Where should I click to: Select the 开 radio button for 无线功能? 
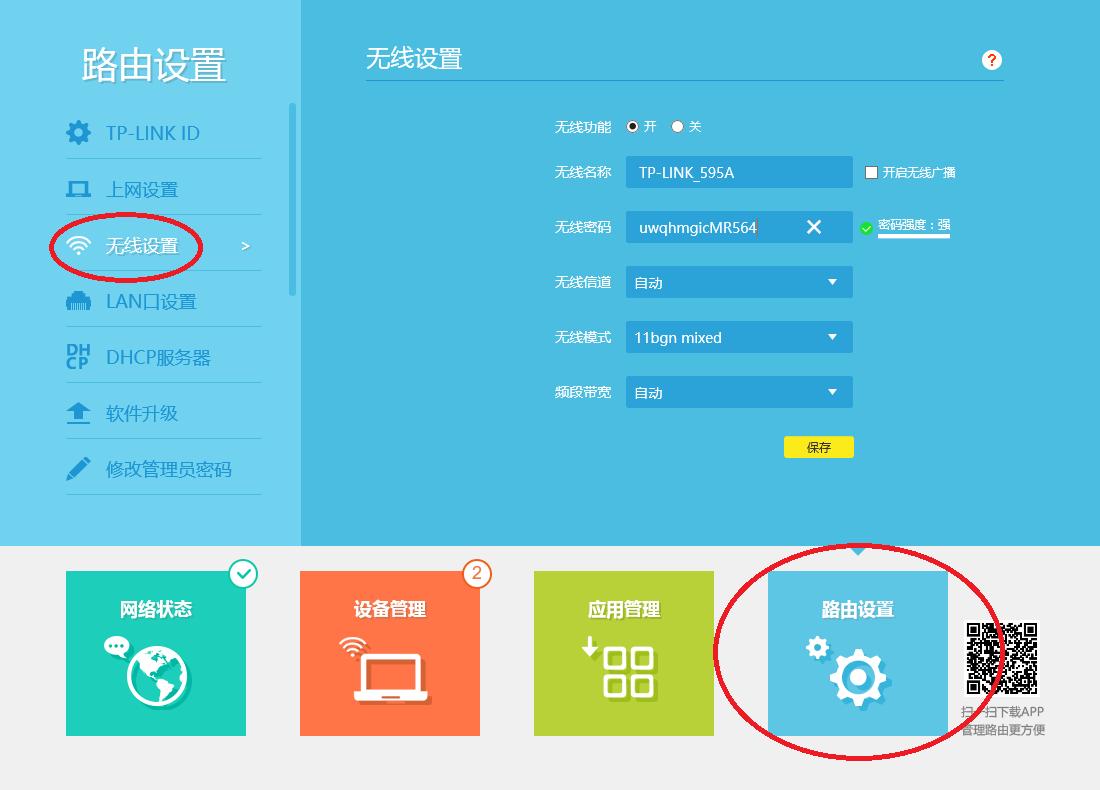[x=632, y=126]
